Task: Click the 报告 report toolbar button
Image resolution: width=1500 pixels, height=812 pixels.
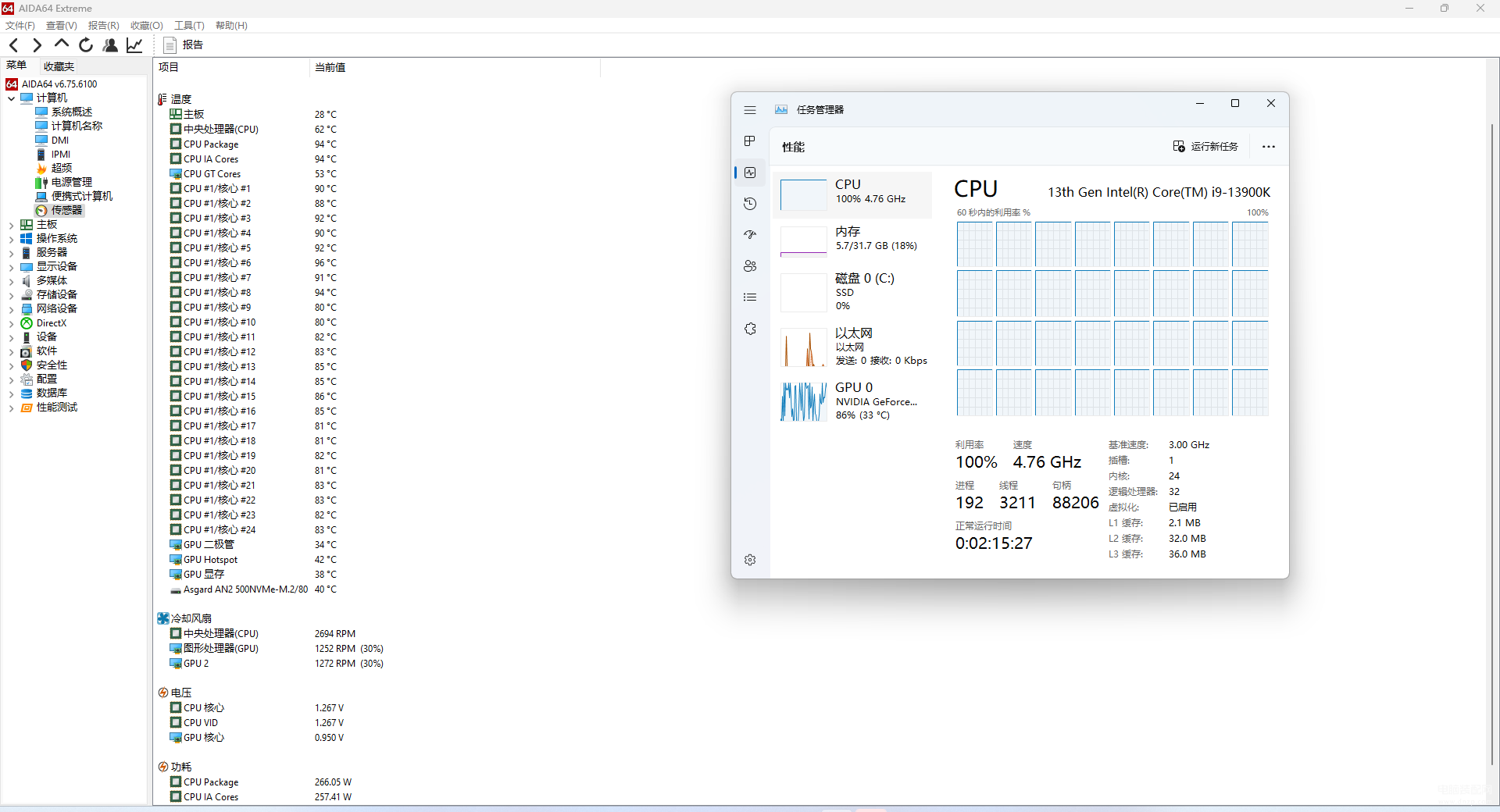Action: [183, 45]
